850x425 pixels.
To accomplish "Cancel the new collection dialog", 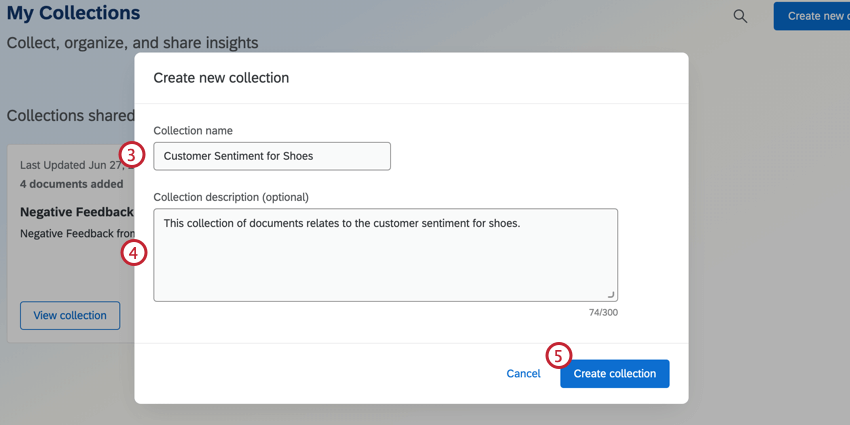I will pyautogui.click(x=523, y=374).
